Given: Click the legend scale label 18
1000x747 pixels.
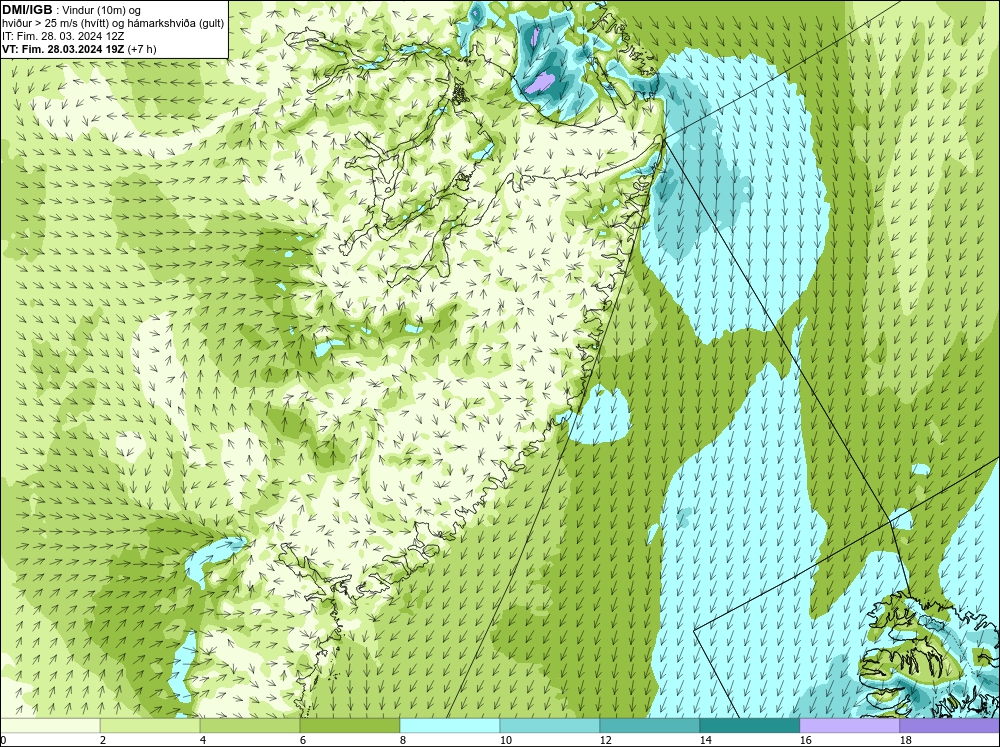Looking at the screenshot, I should click(x=905, y=740).
